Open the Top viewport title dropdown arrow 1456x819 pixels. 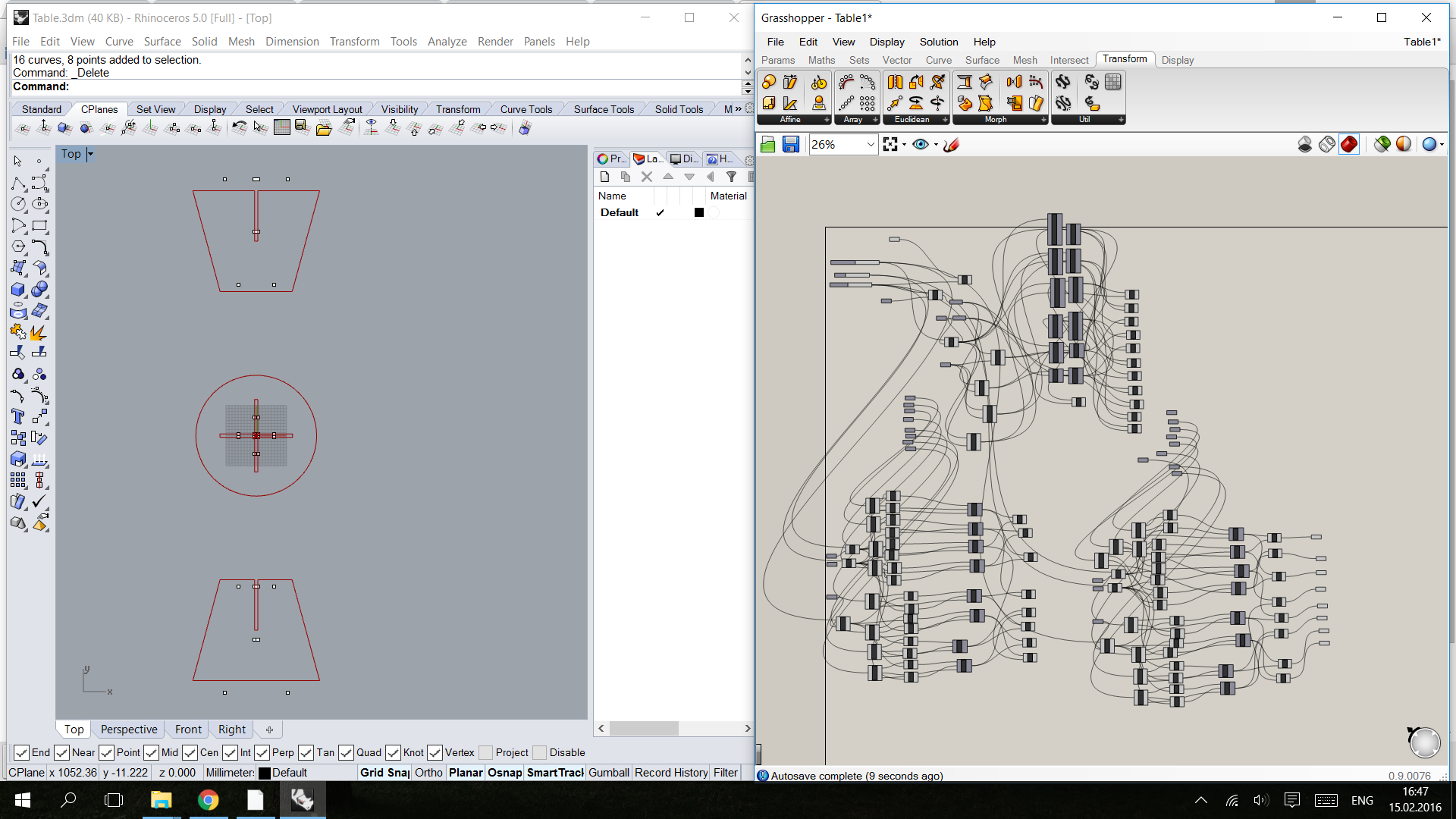(x=90, y=154)
